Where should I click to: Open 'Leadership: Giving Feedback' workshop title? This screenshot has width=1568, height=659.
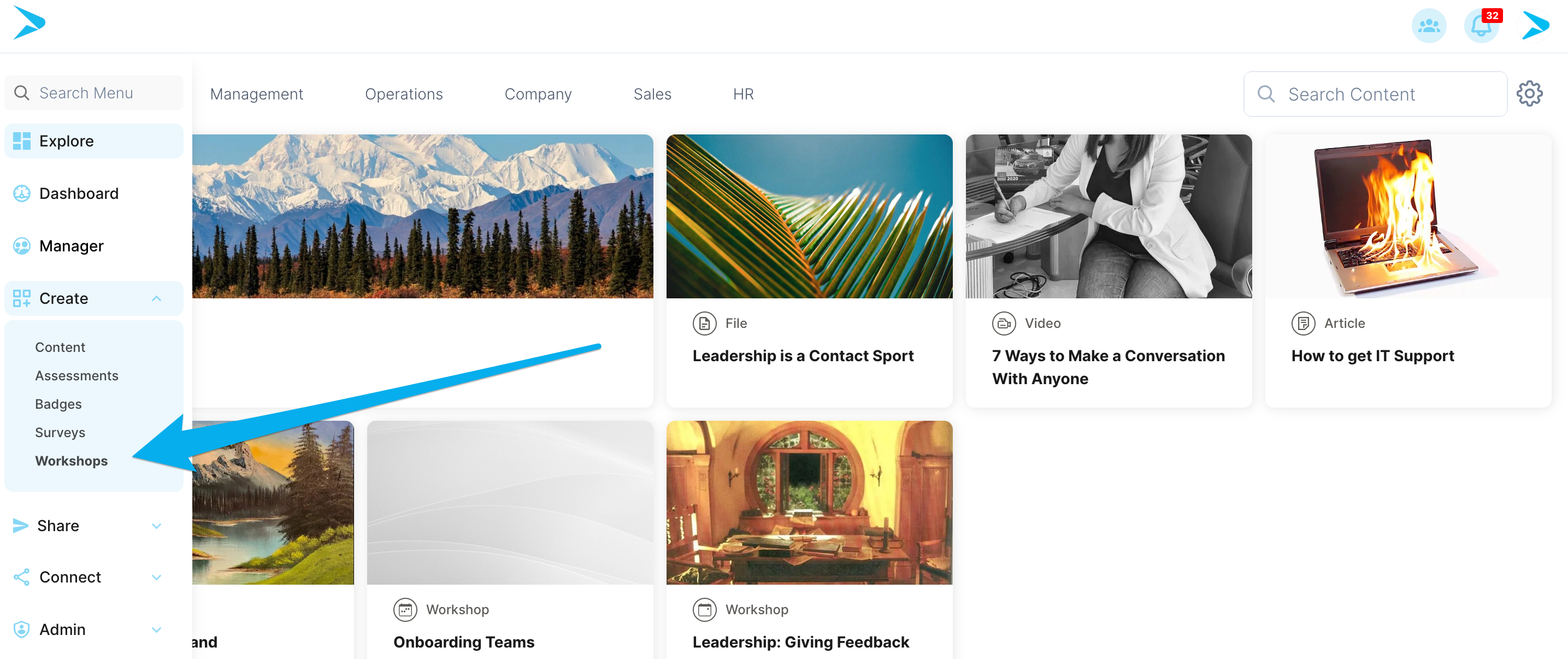(800, 642)
